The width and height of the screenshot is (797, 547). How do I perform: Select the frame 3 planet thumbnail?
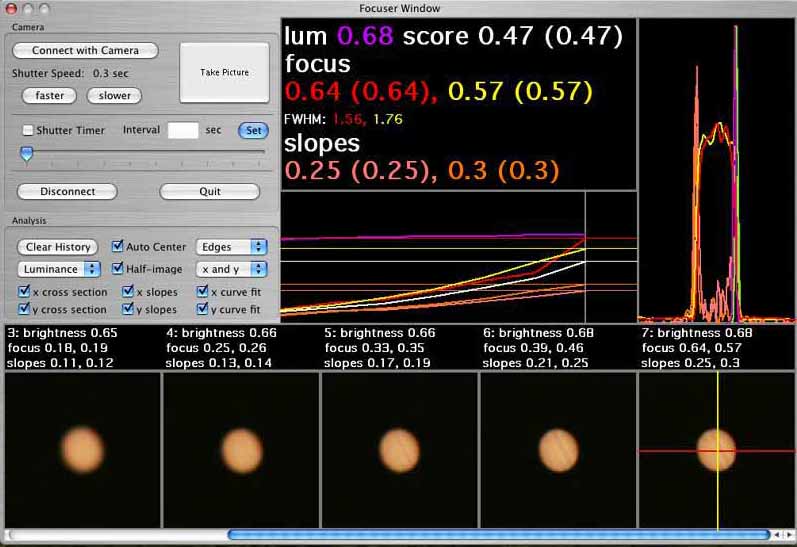tap(83, 450)
